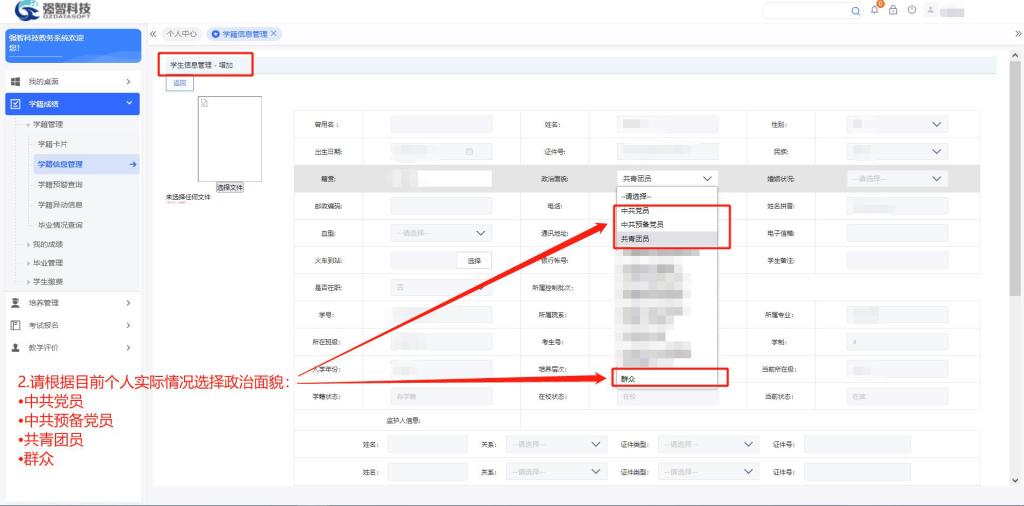Click calendar icon in 出生日期 field
The width and height of the screenshot is (1024, 506).
(469, 152)
